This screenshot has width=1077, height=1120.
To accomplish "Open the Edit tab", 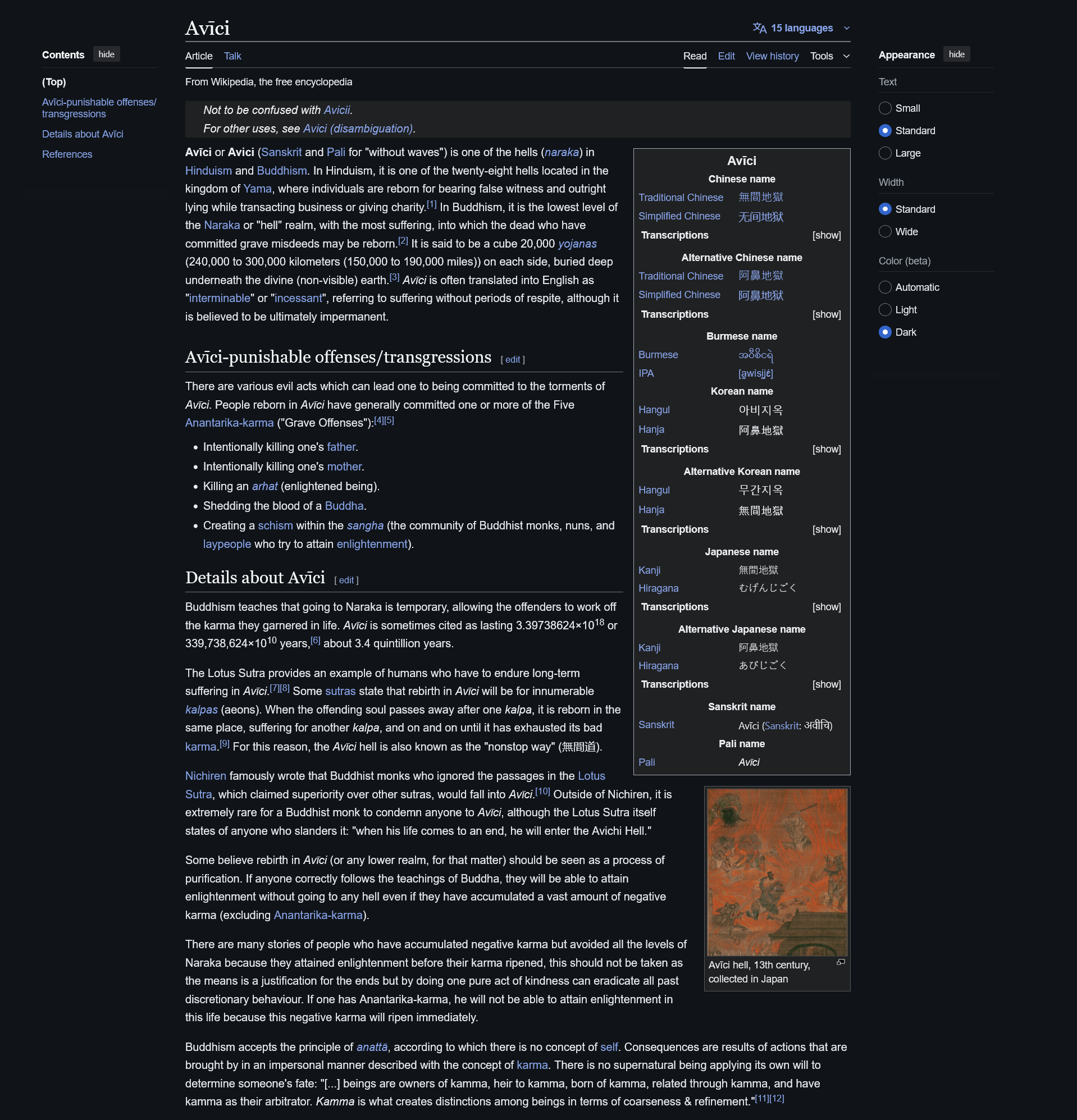I will click(726, 56).
